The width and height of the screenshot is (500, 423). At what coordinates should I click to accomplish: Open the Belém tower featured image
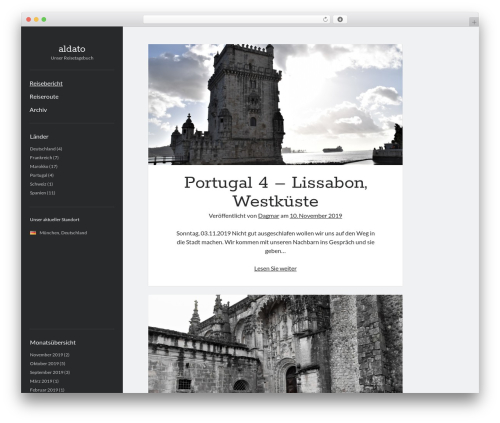[x=275, y=104]
